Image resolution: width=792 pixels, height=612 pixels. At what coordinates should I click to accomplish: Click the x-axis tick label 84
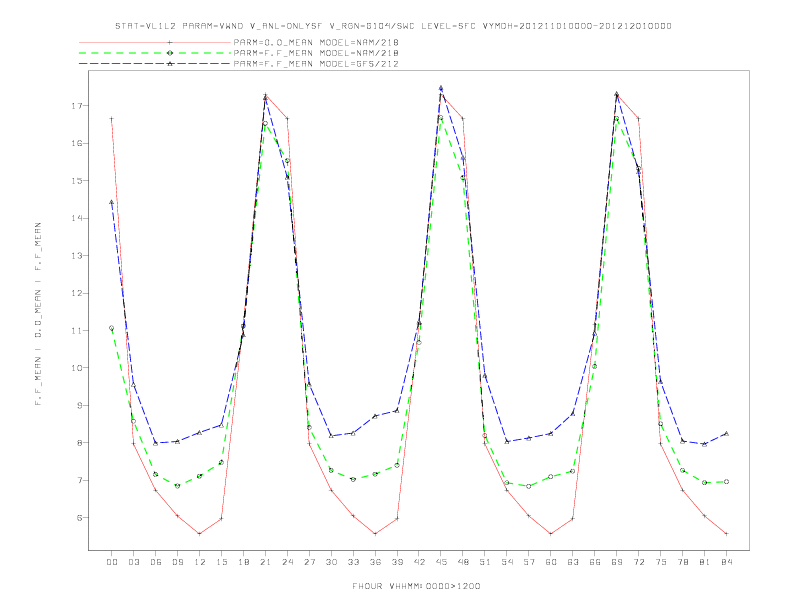727,562
